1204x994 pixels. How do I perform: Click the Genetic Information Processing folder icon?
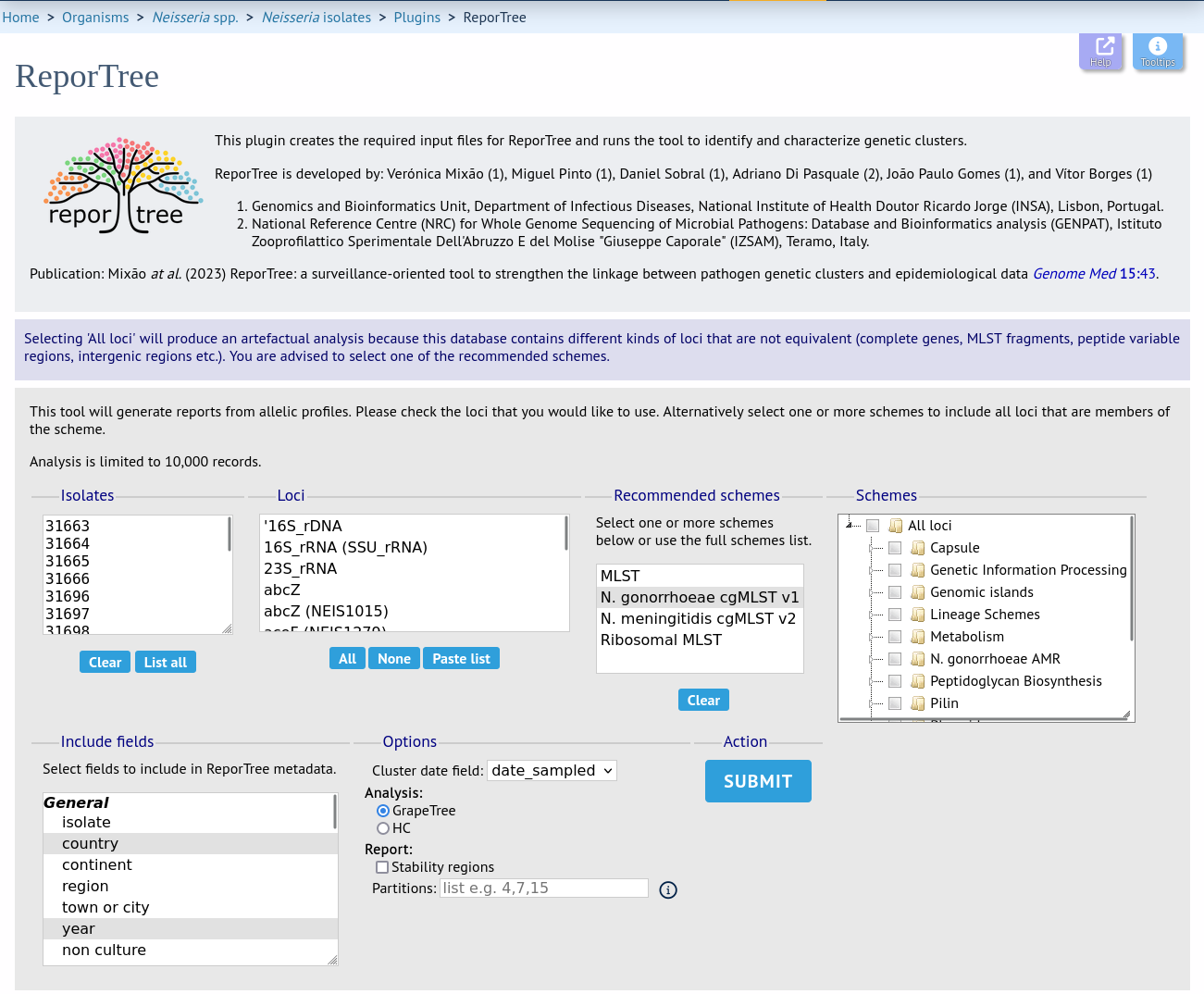(x=918, y=570)
